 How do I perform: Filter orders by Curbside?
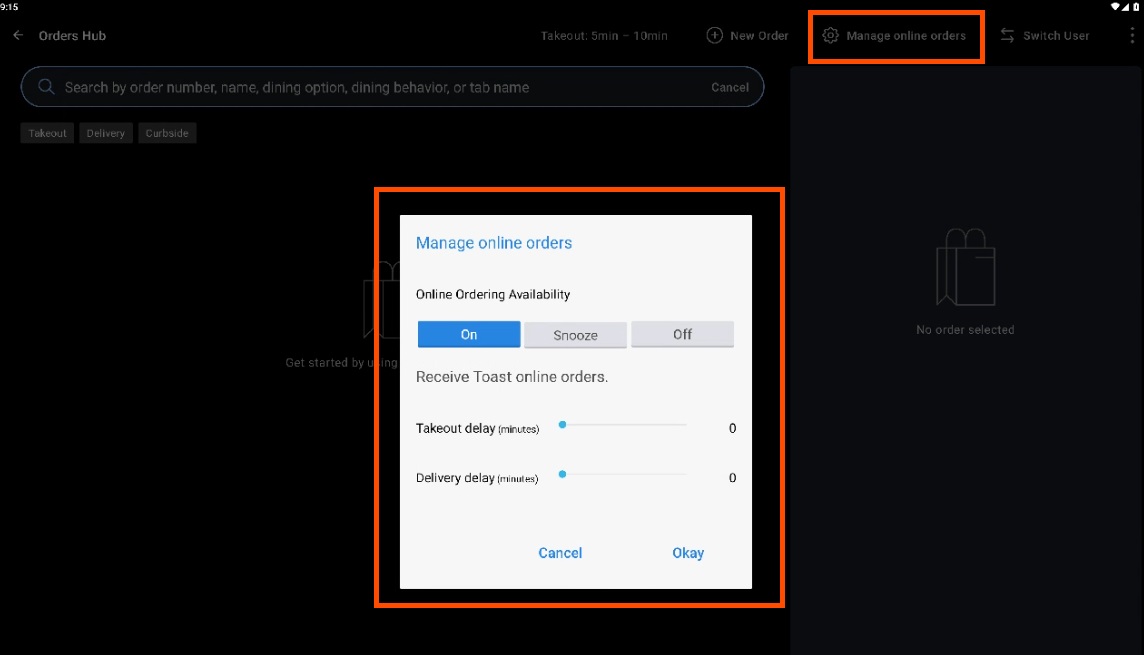point(167,133)
